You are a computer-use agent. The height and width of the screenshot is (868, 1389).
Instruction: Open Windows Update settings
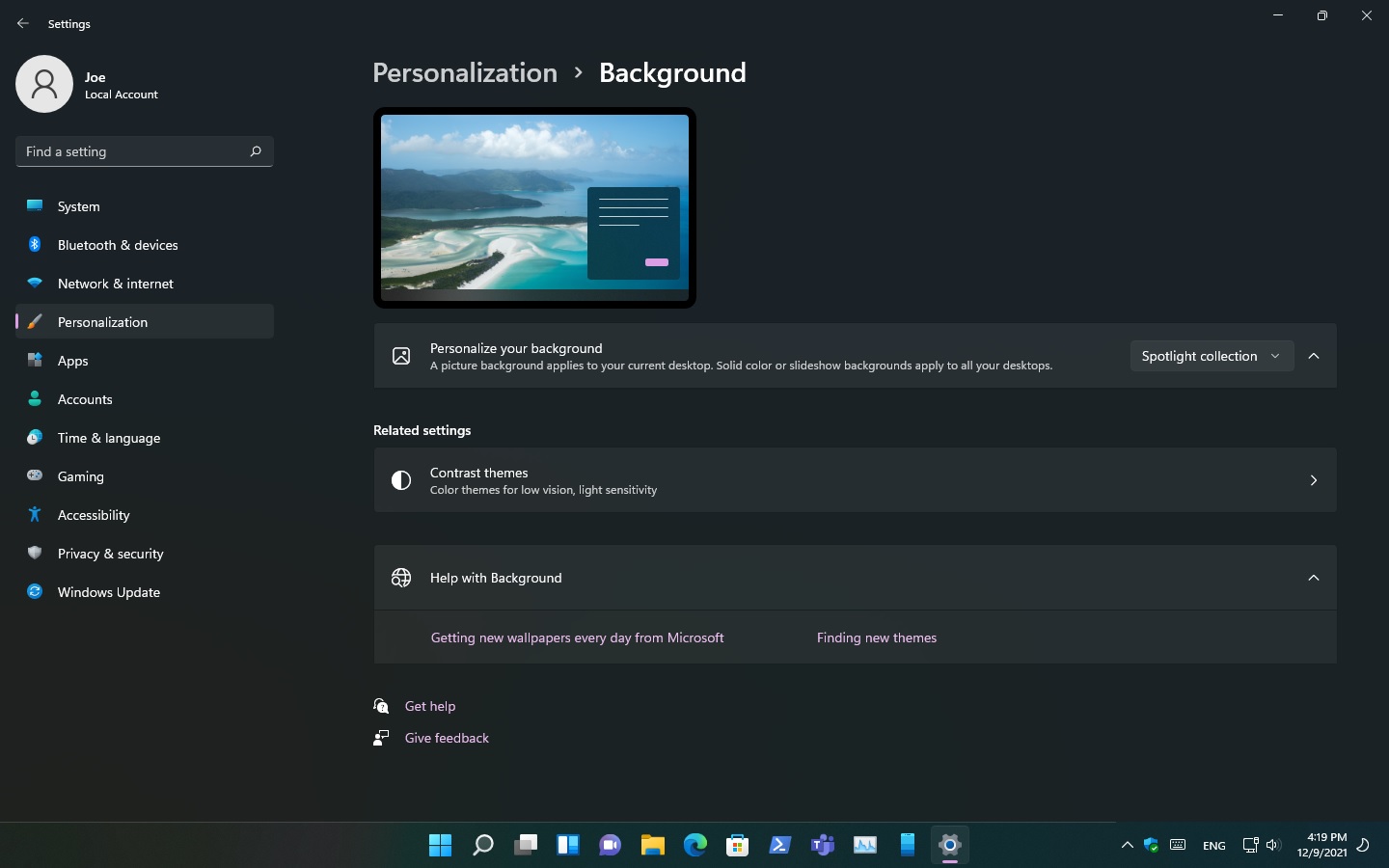tap(108, 592)
